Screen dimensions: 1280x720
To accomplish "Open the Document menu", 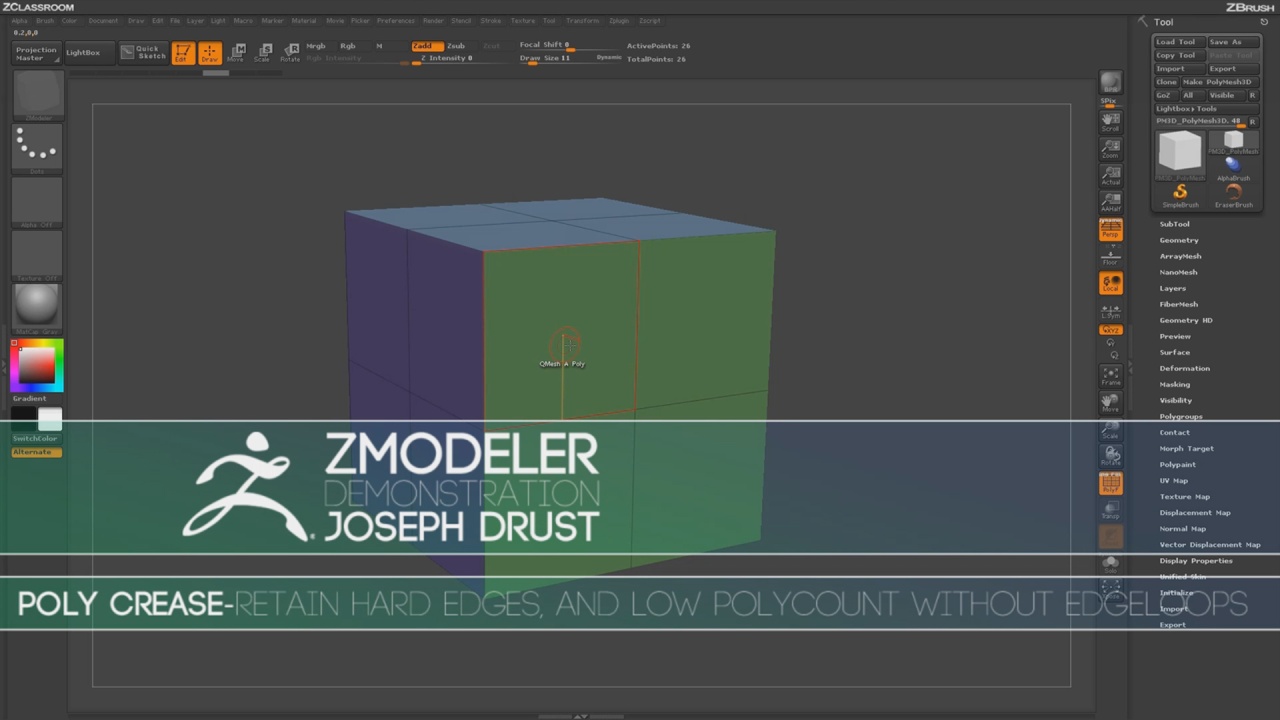I will pos(103,21).
